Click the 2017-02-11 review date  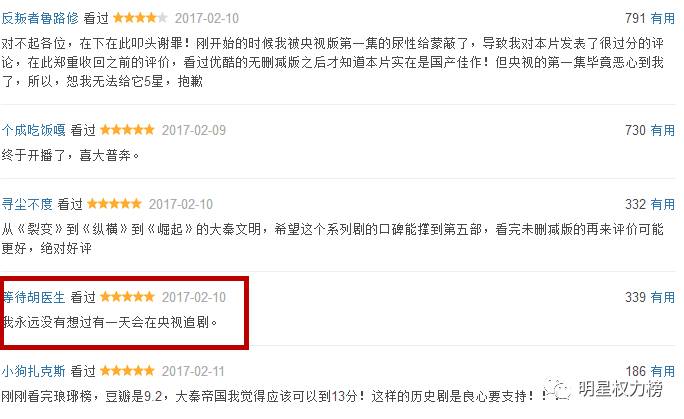click(x=193, y=371)
